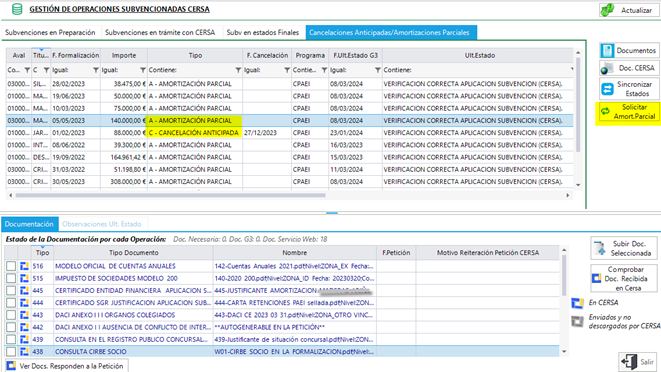Select CONSULTA CIRBE SOCIO document row
Image resolution: width=661 pixels, height=372 pixels.
282,351
